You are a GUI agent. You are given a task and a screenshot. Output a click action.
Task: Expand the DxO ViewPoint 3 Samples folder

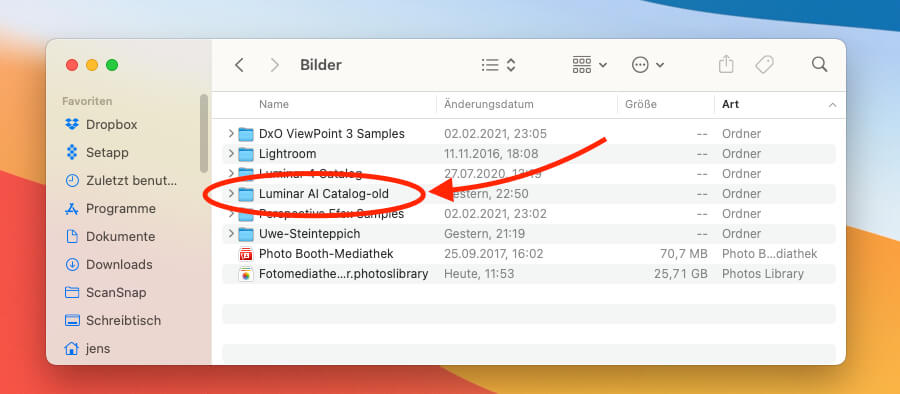[231, 134]
